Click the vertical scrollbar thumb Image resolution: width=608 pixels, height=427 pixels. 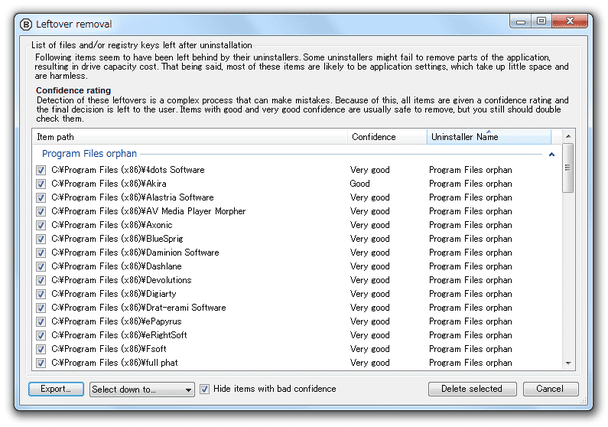pyautogui.click(x=568, y=168)
